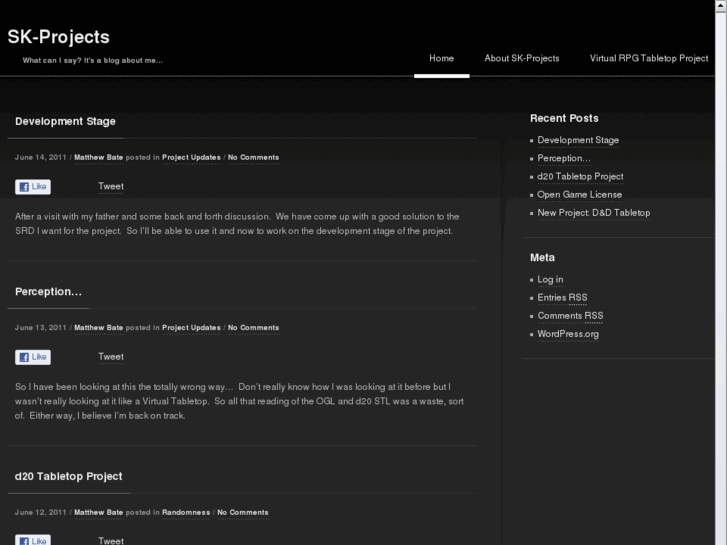Select New Project: D&D Tabletop recent post
Screen dimensions: 727x545
593,213
